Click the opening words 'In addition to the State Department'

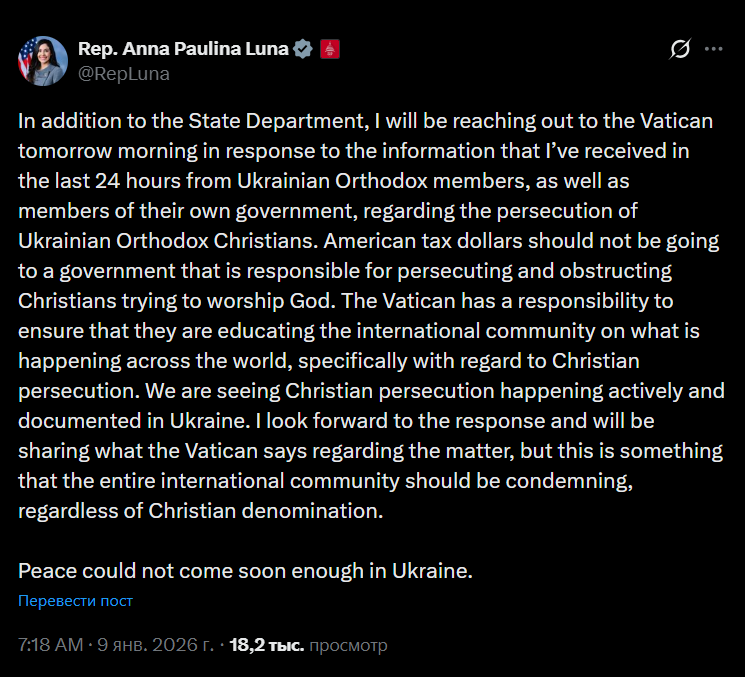190,121
